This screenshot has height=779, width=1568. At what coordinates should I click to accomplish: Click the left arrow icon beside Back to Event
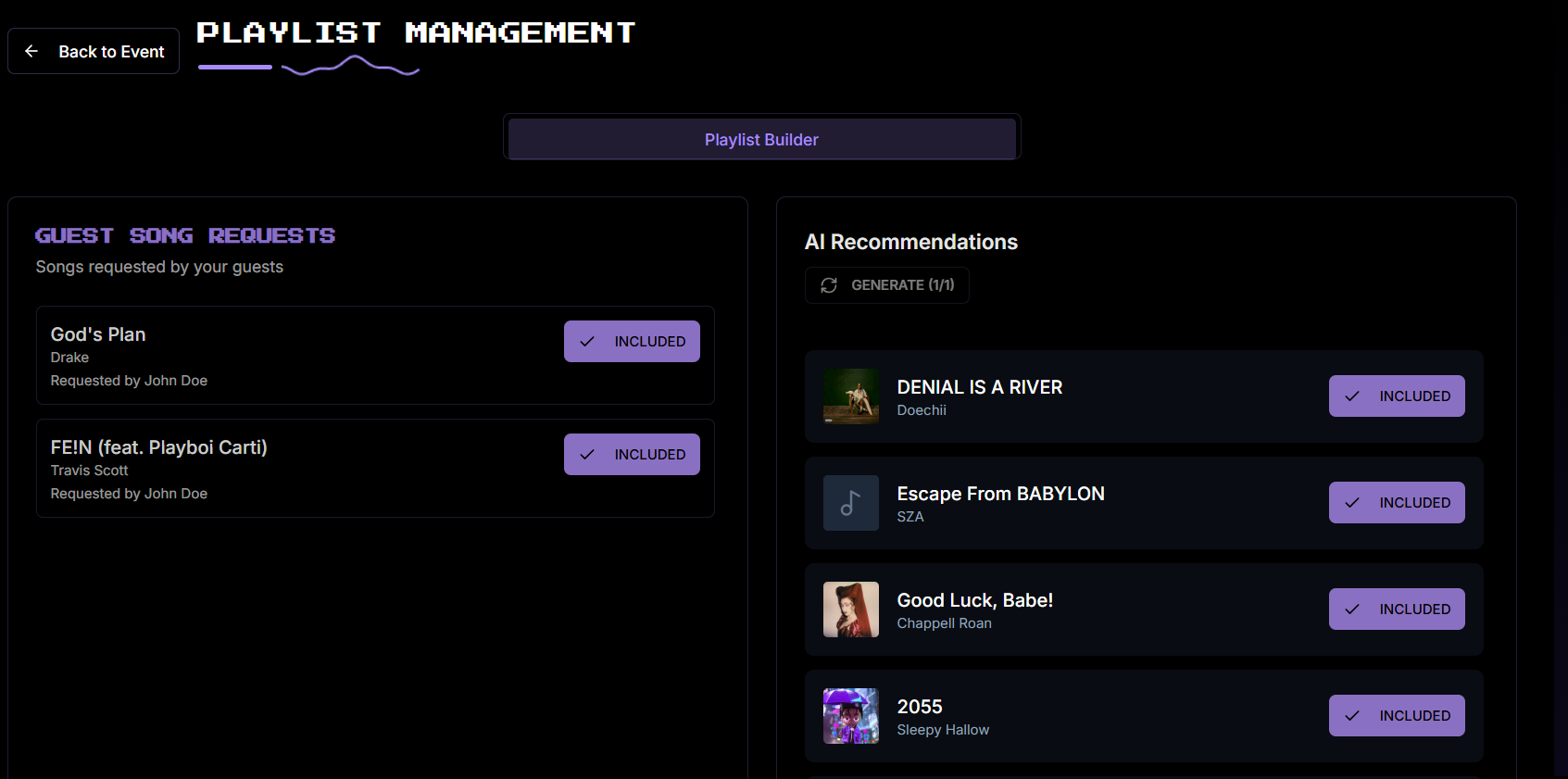click(x=31, y=51)
